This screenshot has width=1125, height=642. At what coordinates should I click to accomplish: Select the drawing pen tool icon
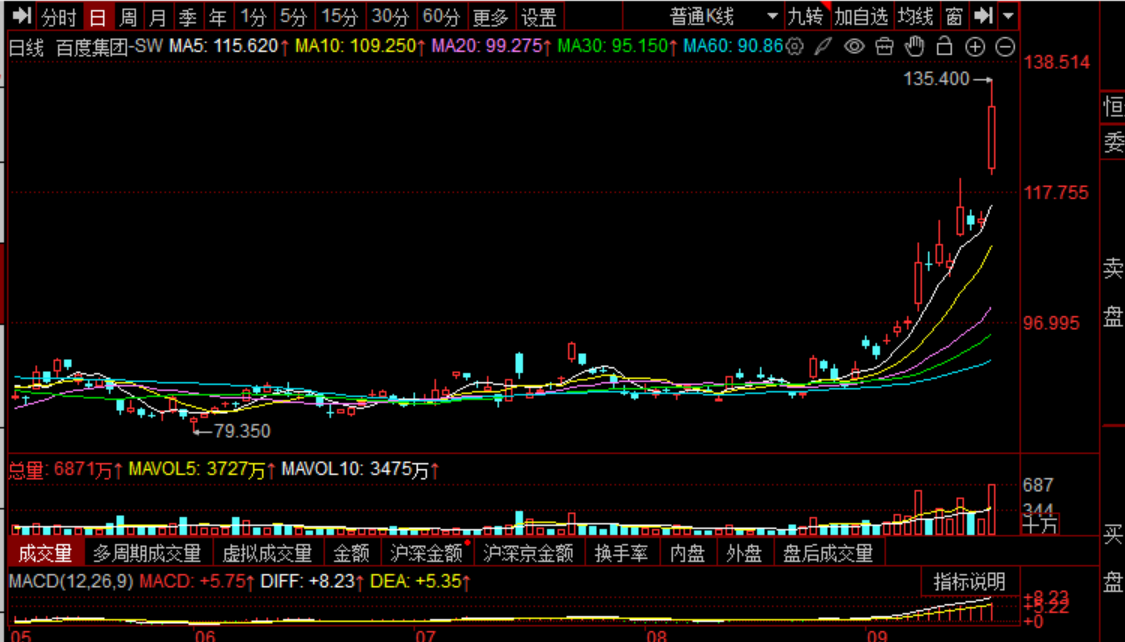pyautogui.click(x=823, y=47)
